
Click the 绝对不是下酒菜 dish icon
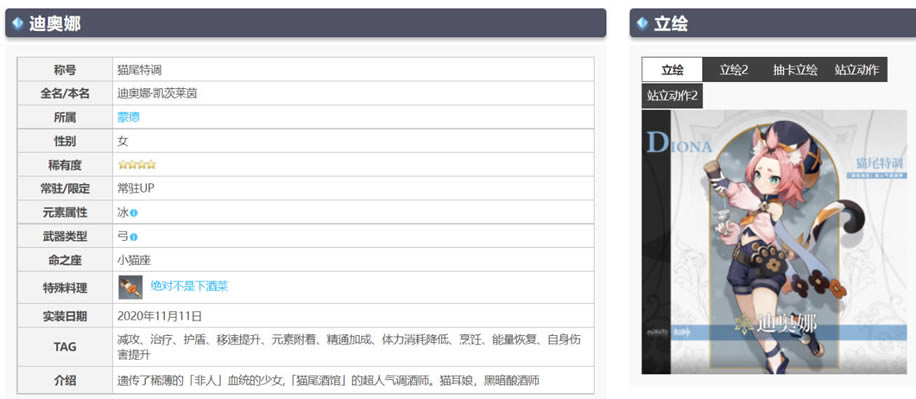coord(130,287)
